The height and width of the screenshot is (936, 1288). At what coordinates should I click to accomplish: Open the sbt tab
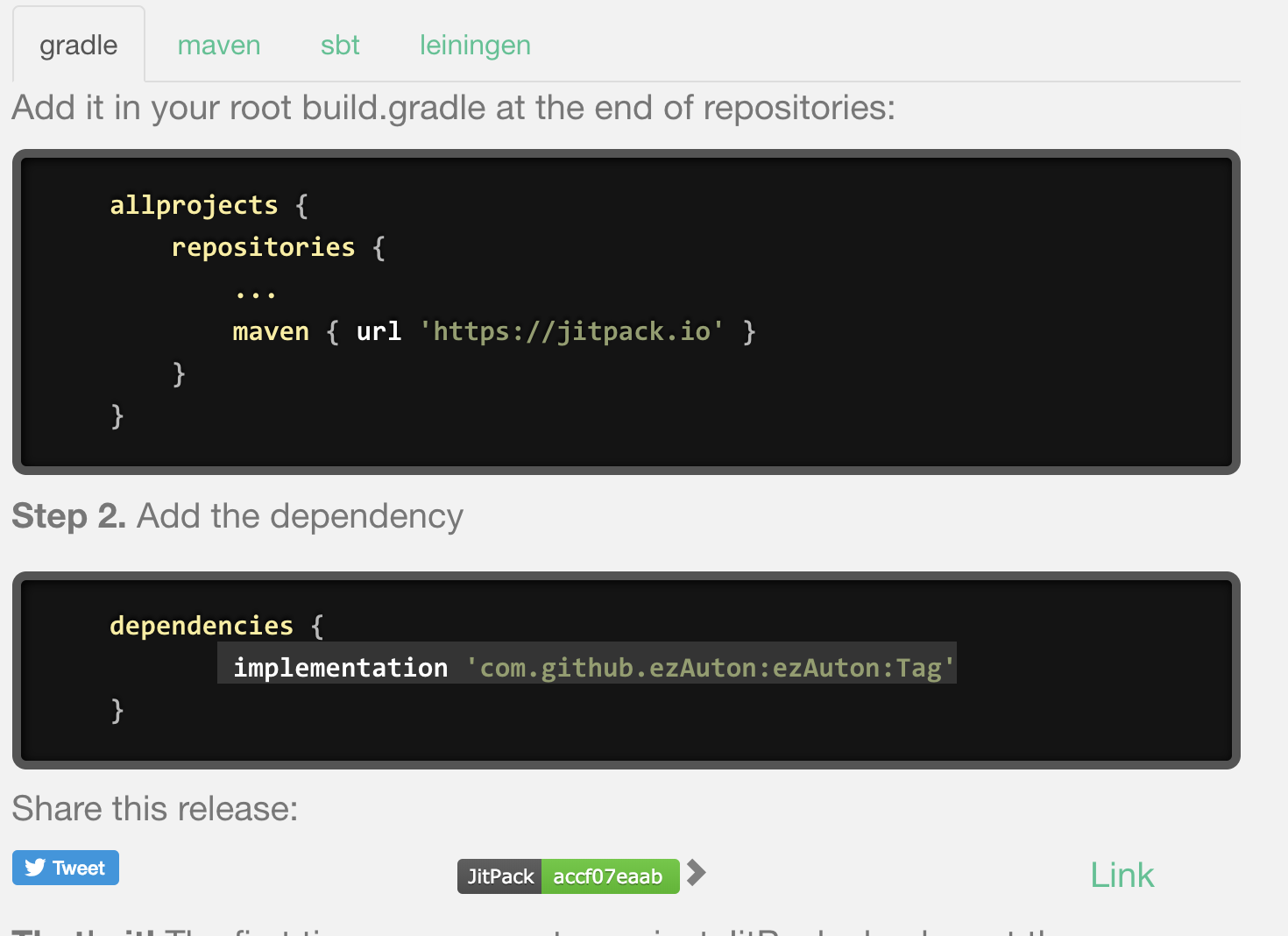(340, 45)
